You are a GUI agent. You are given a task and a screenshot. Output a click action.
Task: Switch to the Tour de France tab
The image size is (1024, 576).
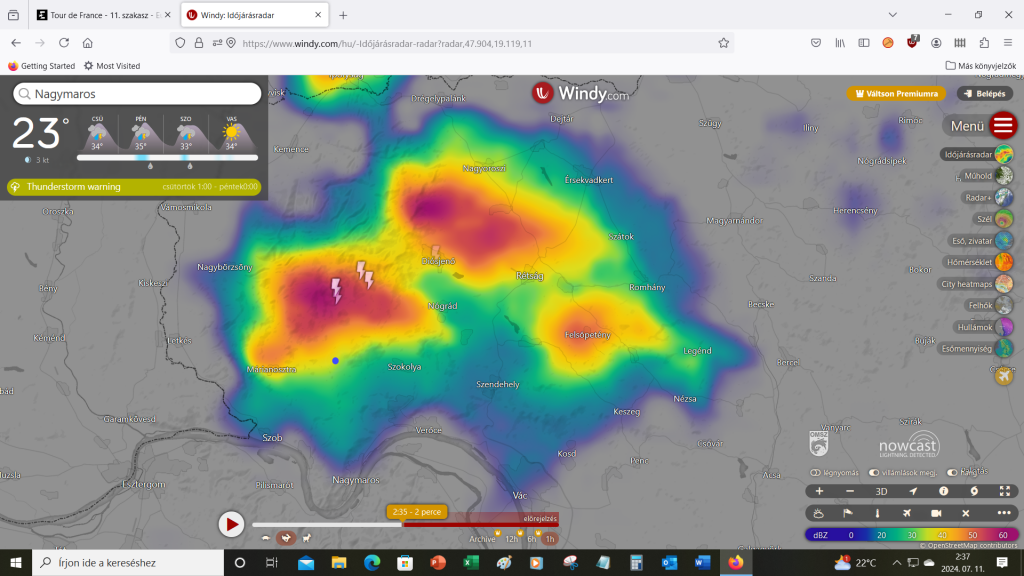[100, 15]
